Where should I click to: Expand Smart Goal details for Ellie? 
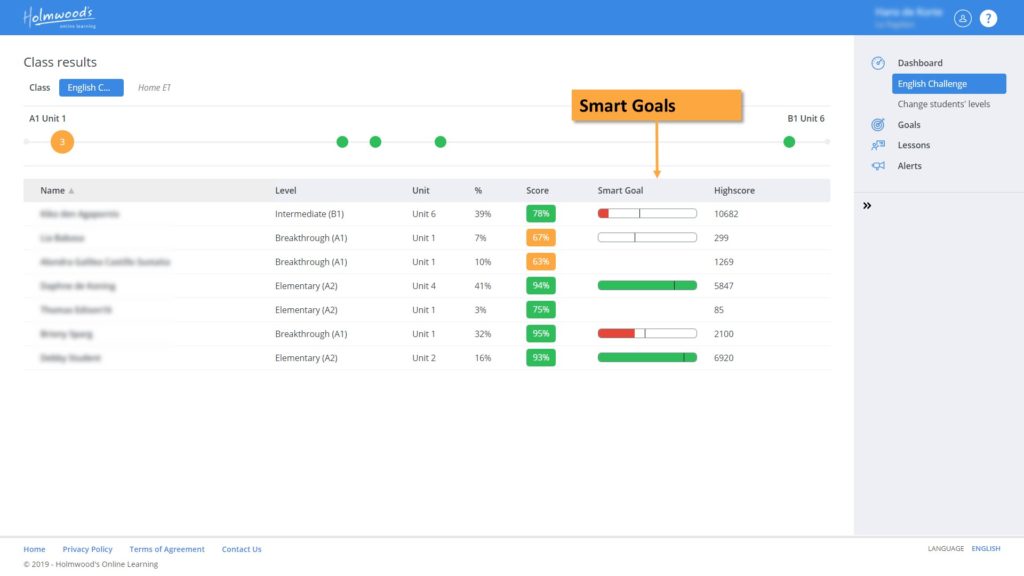pos(646,213)
